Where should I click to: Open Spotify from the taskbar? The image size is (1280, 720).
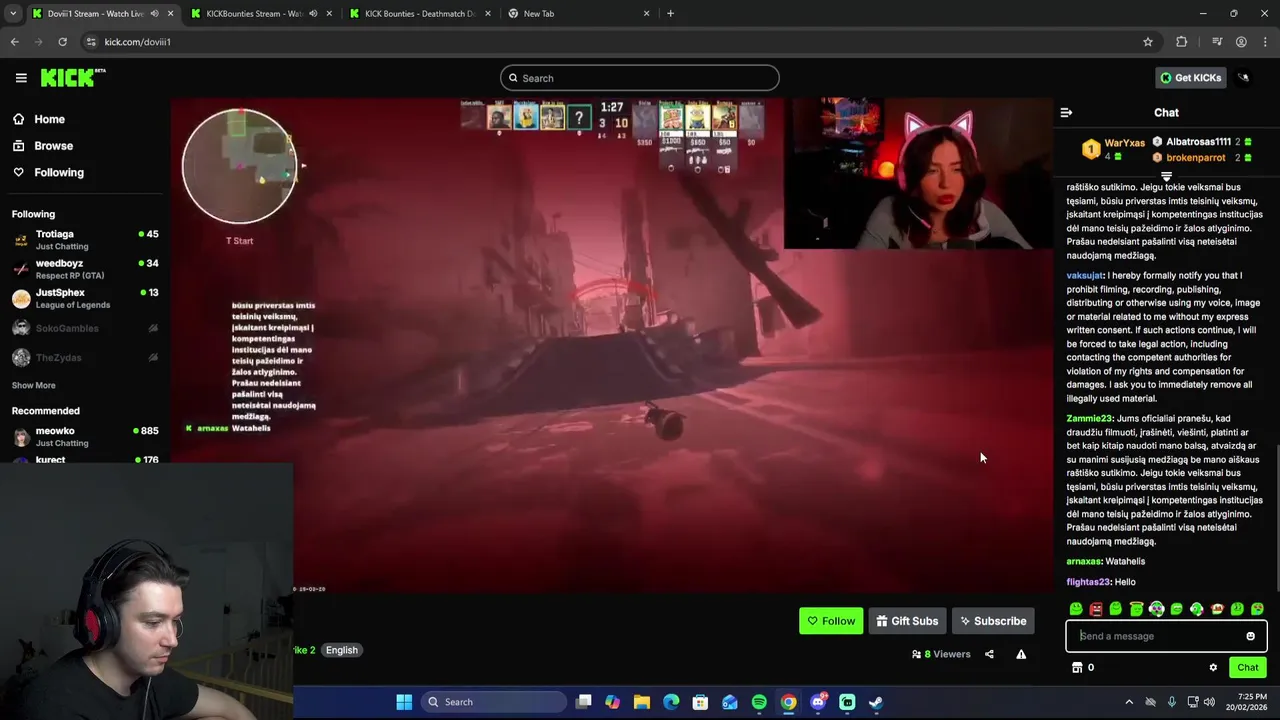(759, 702)
